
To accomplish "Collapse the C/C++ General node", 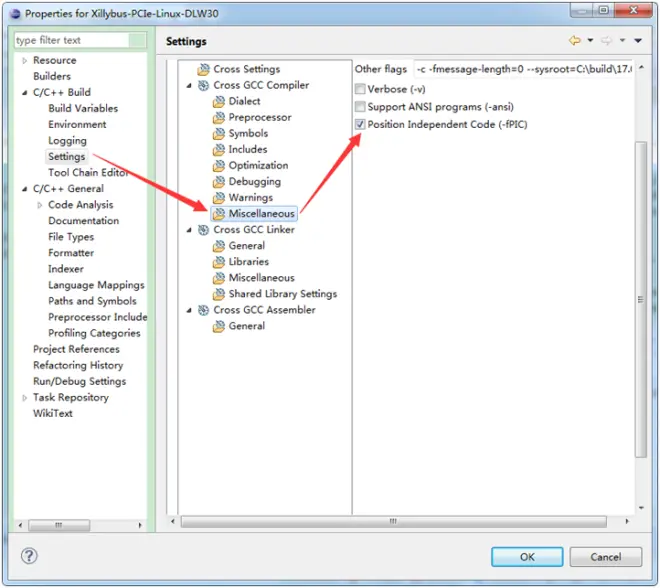I will (24, 189).
